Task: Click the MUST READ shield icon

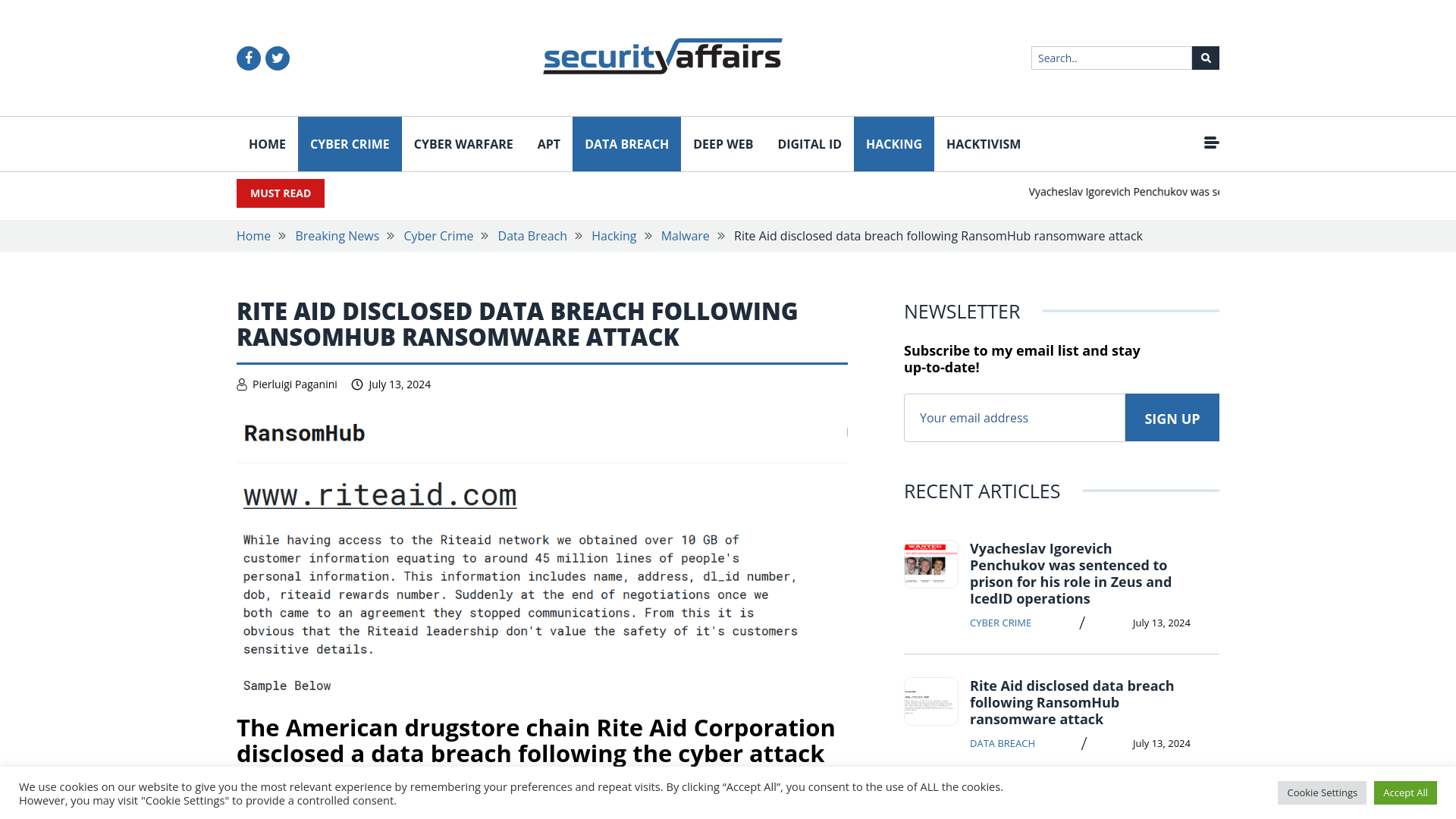Action: (280, 193)
